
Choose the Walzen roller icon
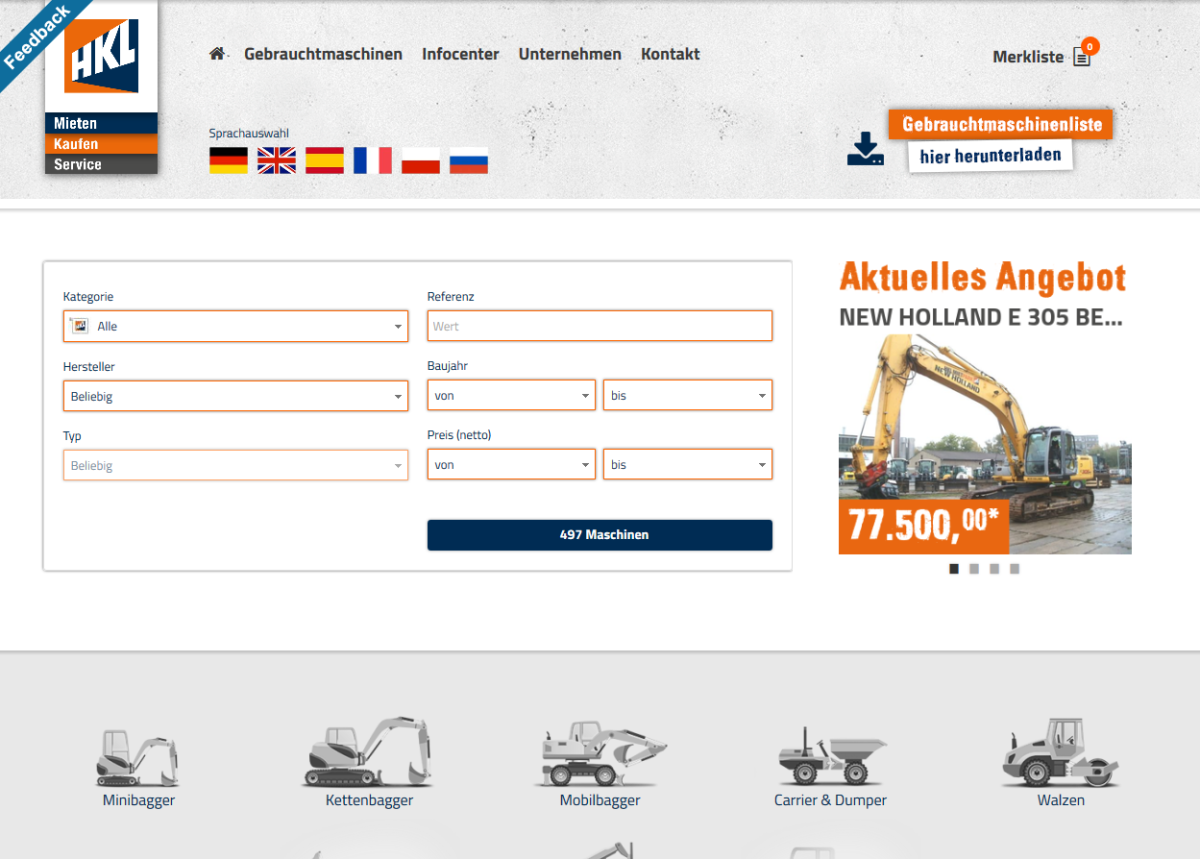[x=1060, y=753]
